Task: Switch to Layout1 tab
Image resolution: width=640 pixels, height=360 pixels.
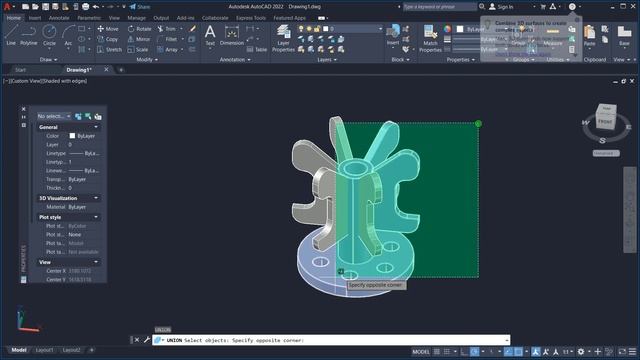Action: click(44, 350)
